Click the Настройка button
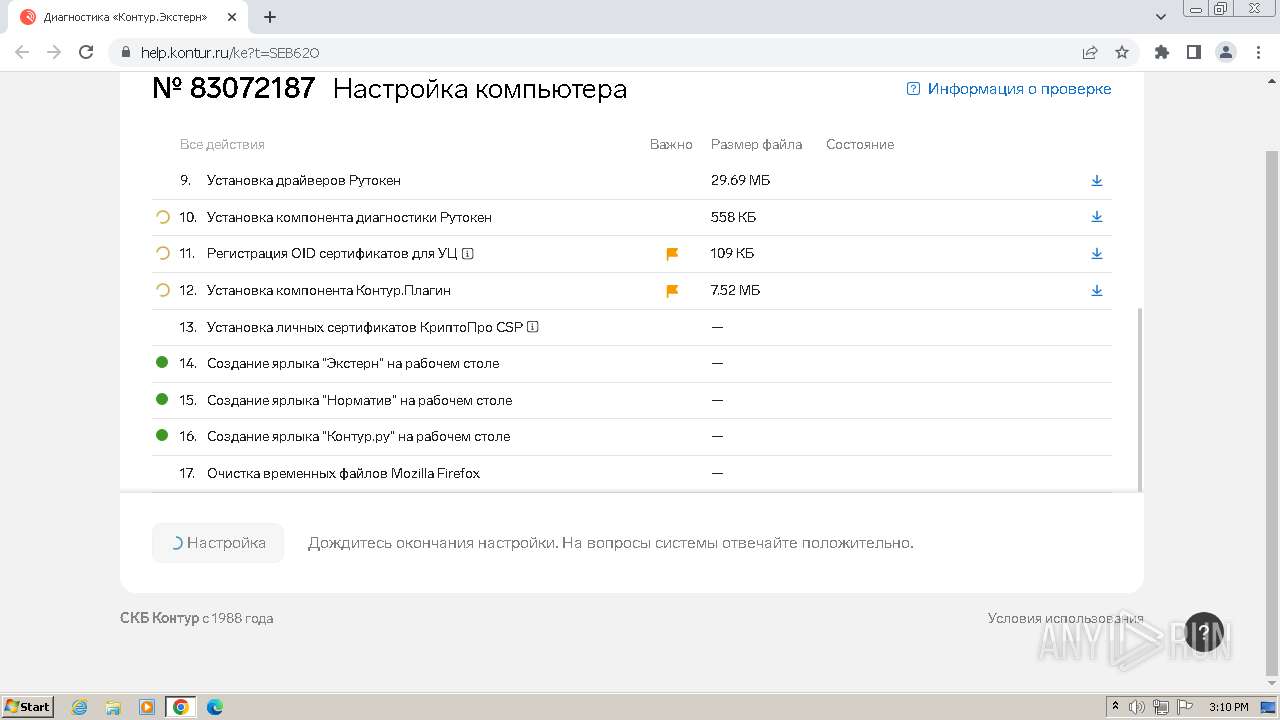 pos(218,543)
